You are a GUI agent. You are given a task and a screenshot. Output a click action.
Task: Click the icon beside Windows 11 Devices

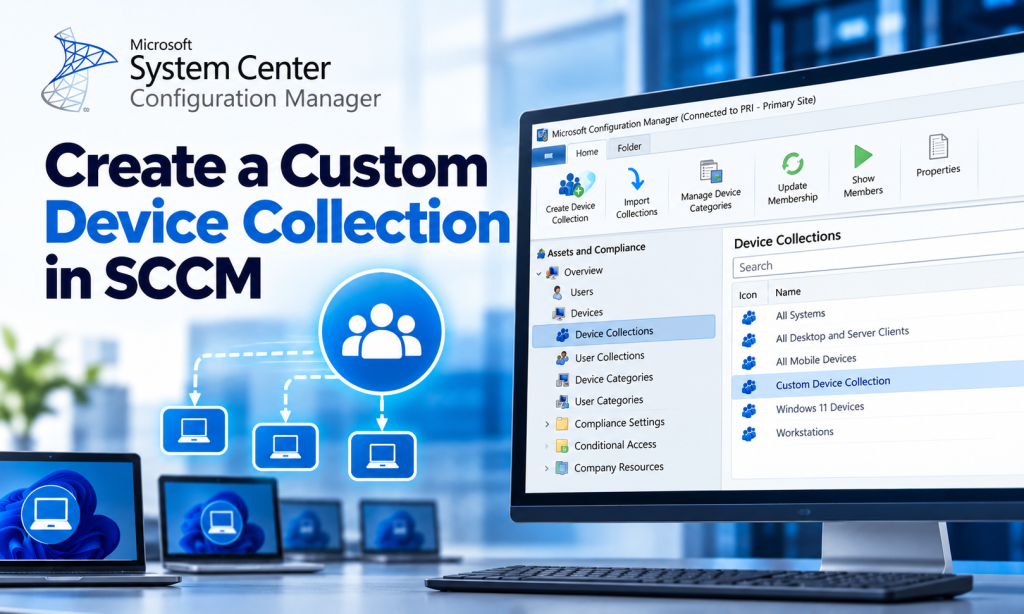click(x=749, y=410)
